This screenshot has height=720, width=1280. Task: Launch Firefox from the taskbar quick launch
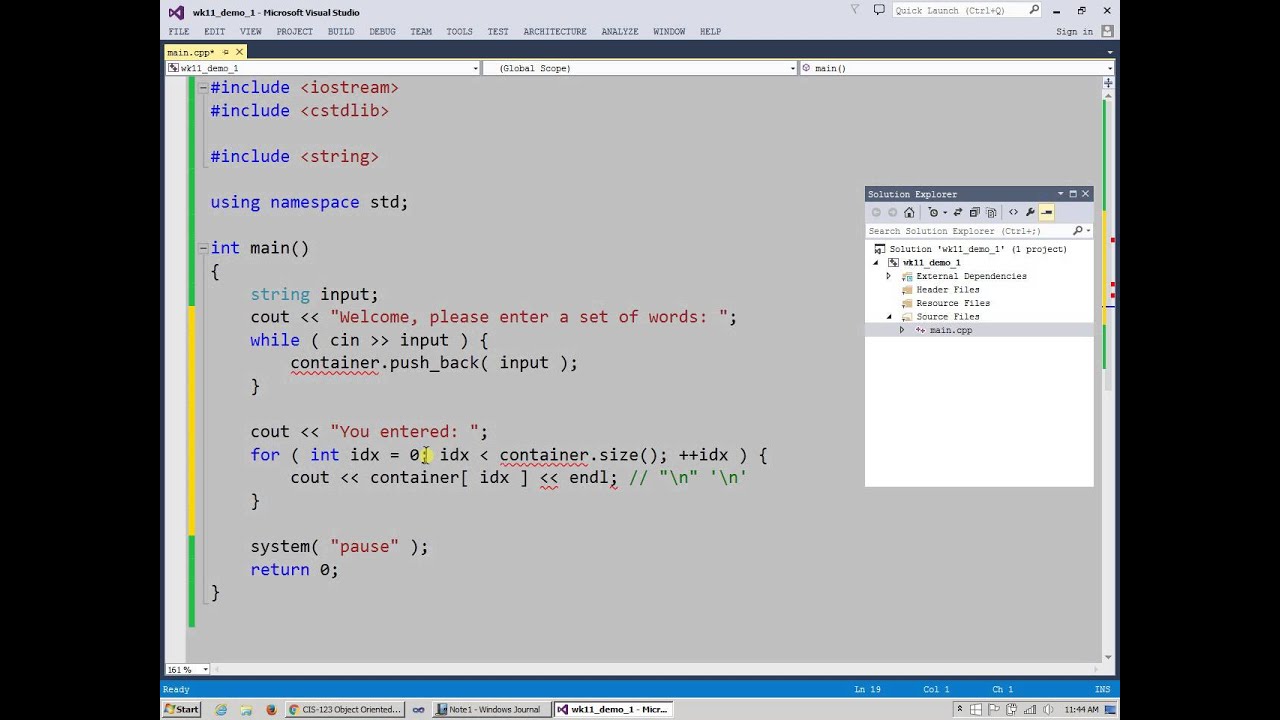271,709
